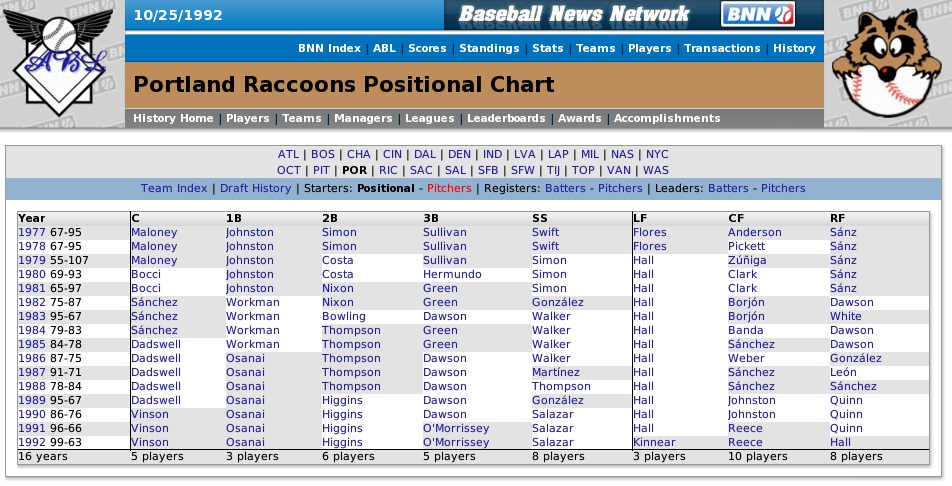This screenshot has width=952, height=486.
Task: Open Accomplishments in the gray bar
Action: [x=667, y=118]
